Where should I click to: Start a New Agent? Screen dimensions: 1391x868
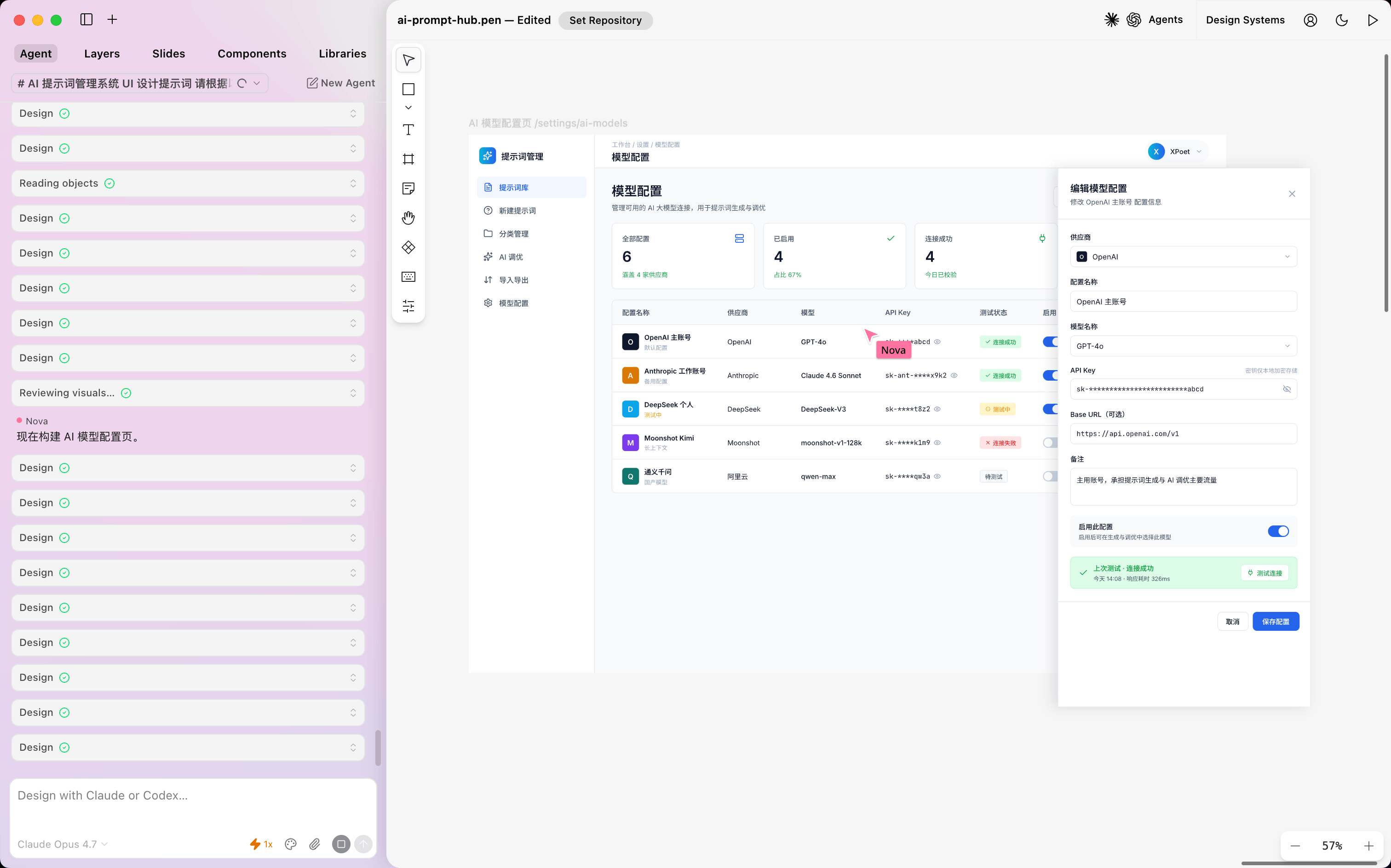click(340, 83)
